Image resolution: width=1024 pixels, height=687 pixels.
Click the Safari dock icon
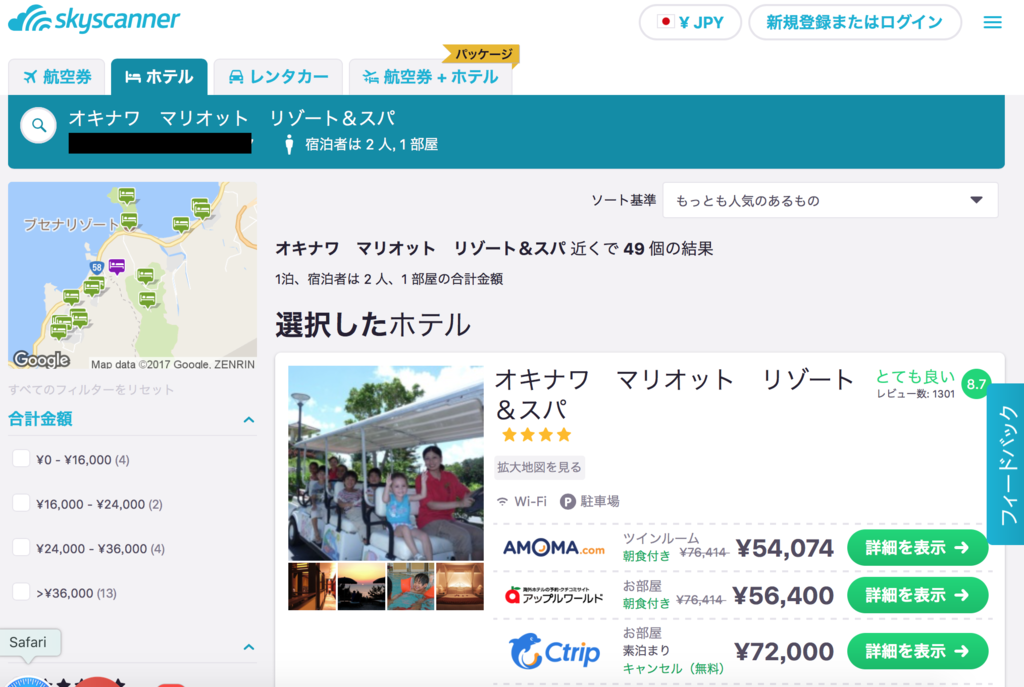(x=27, y=681)
